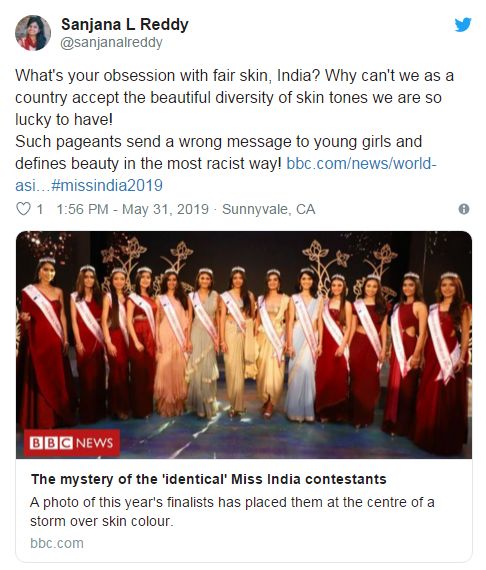Screen dimensions: 486x570
Task: Click tweet line about pageants' wrong message
Action: (218, 141)
